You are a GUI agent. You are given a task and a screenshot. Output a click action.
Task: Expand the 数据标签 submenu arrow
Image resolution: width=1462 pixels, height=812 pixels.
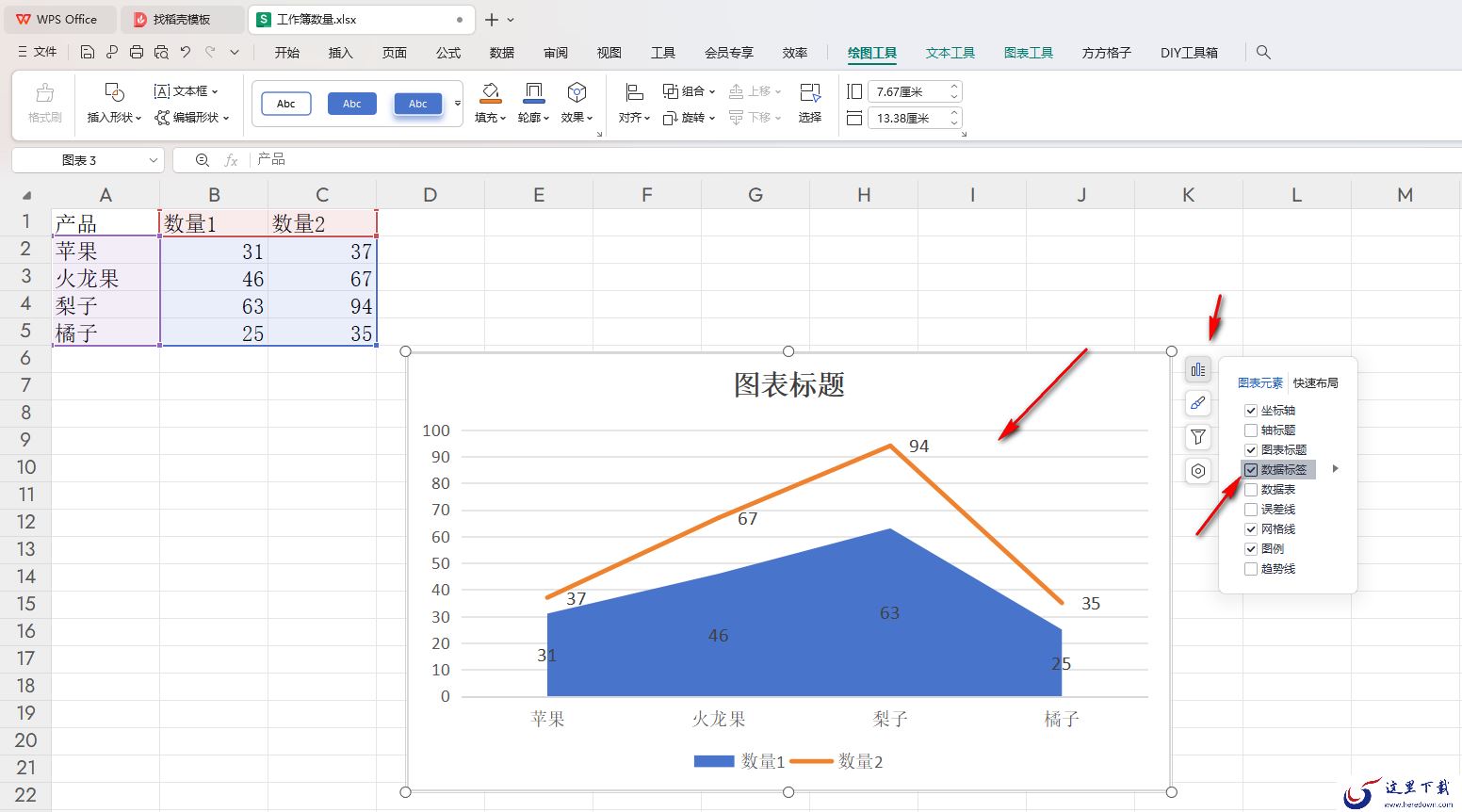click(1335, 469)
